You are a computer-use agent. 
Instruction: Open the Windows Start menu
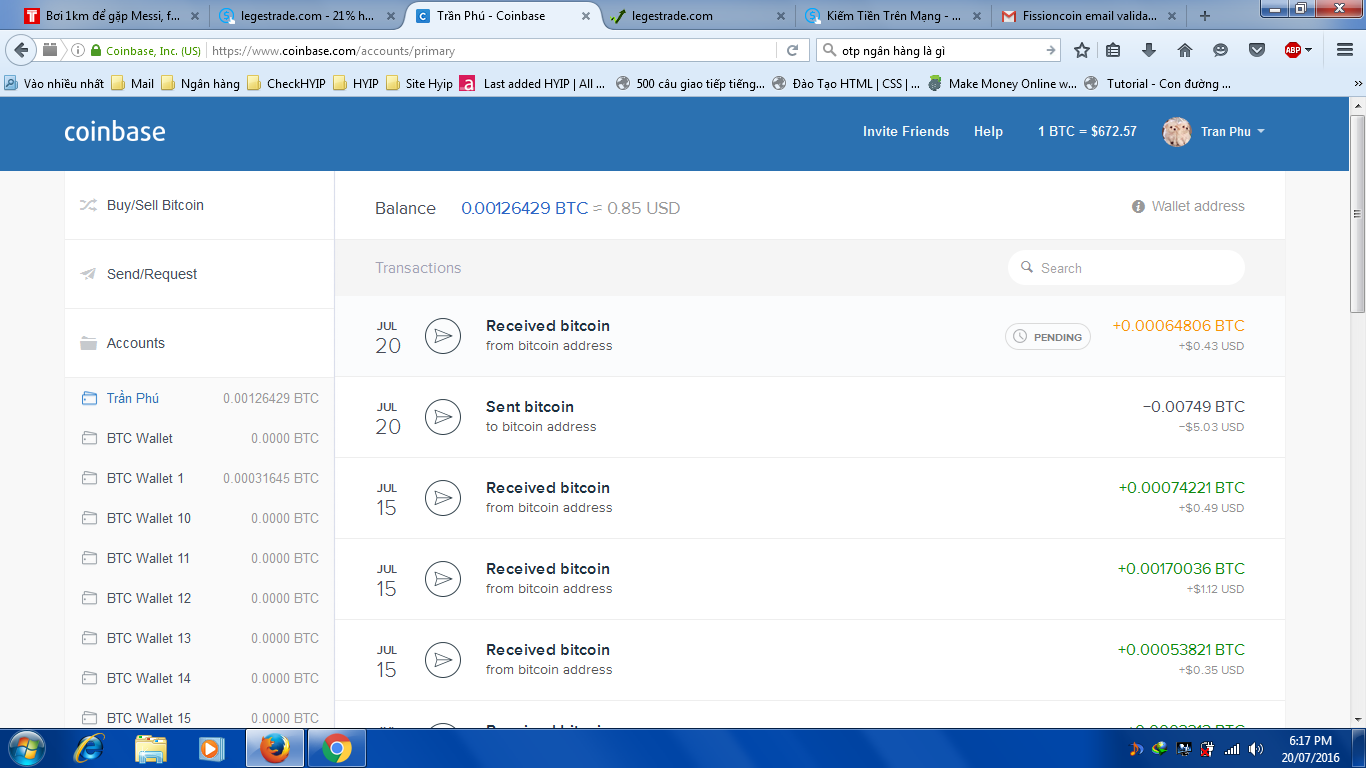[x=26, y=748]
